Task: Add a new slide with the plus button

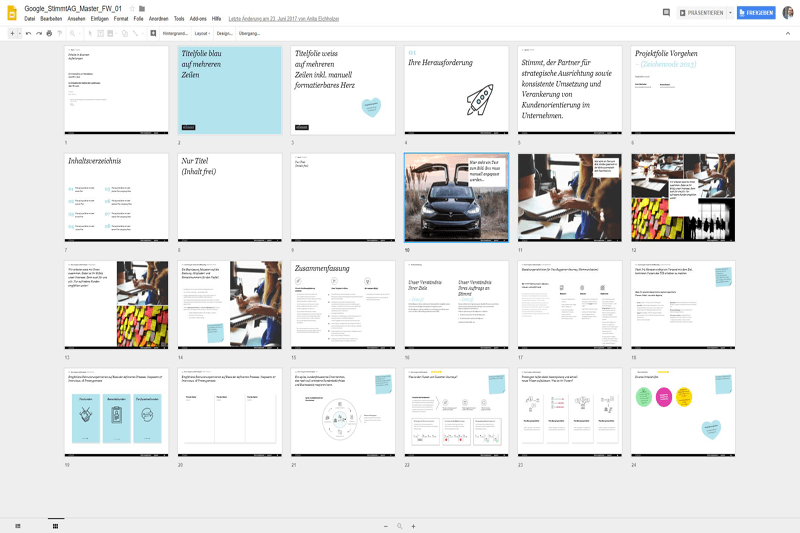Action: [12, 34]
